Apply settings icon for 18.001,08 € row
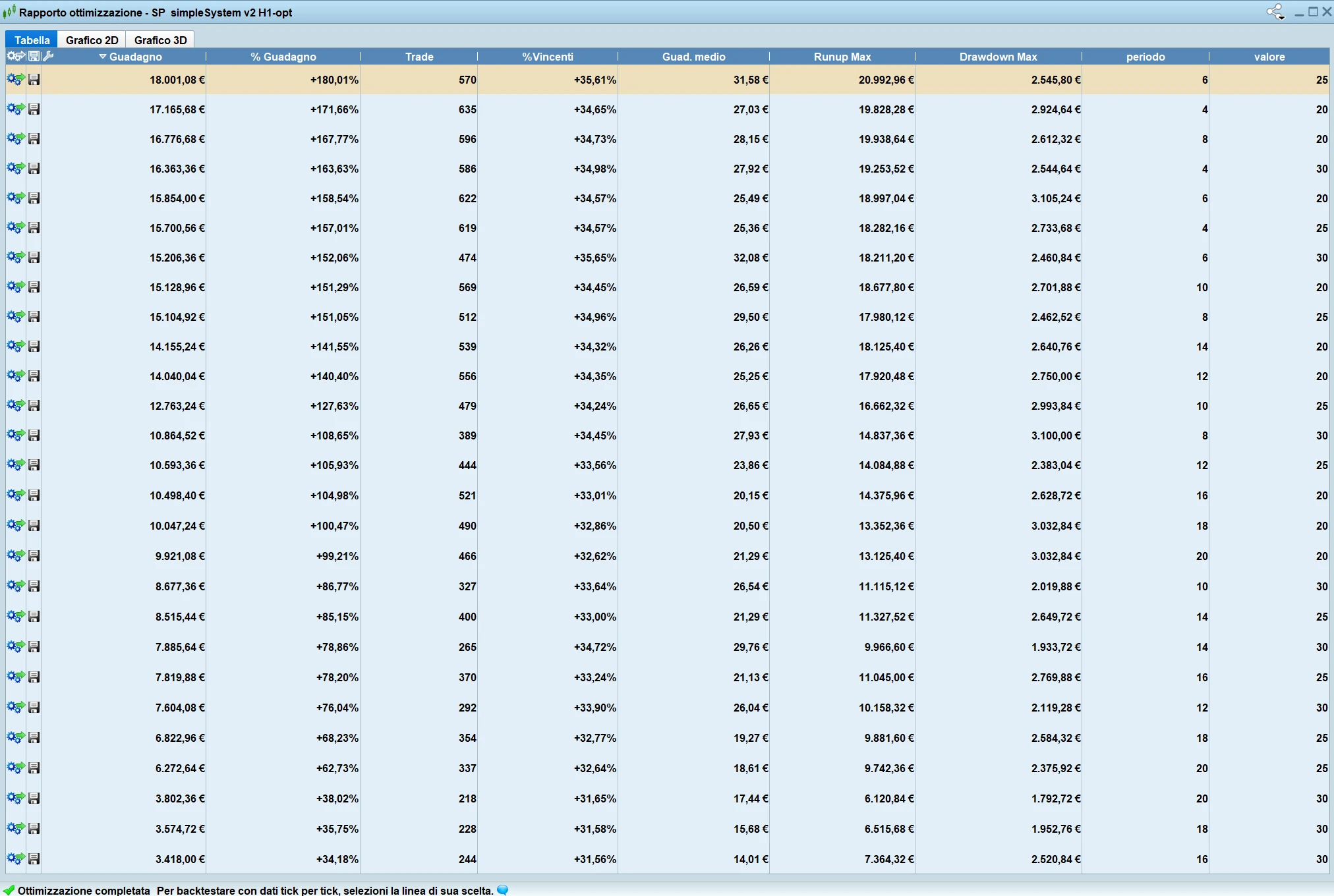The image size is (1334, 896). pos(16,80)
